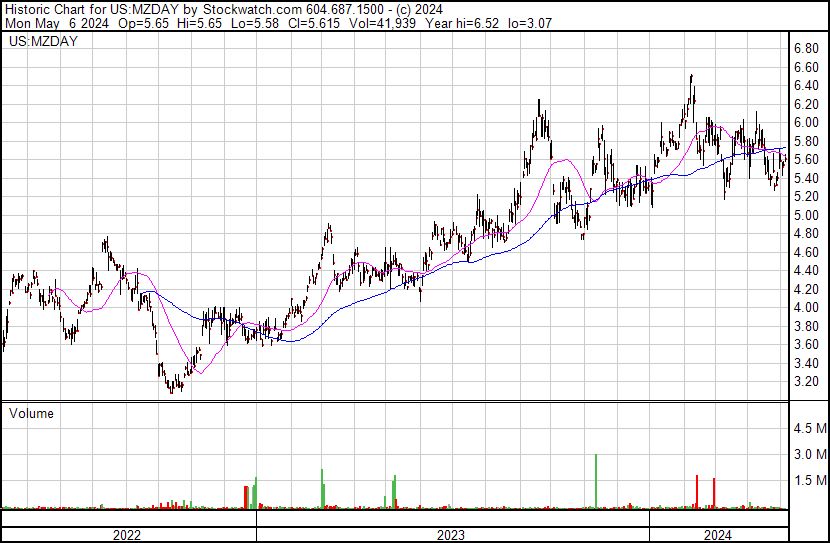Screen dimensions: 830x543
Task: Click the 5.20 price axis label
Action: coord(807,196)
